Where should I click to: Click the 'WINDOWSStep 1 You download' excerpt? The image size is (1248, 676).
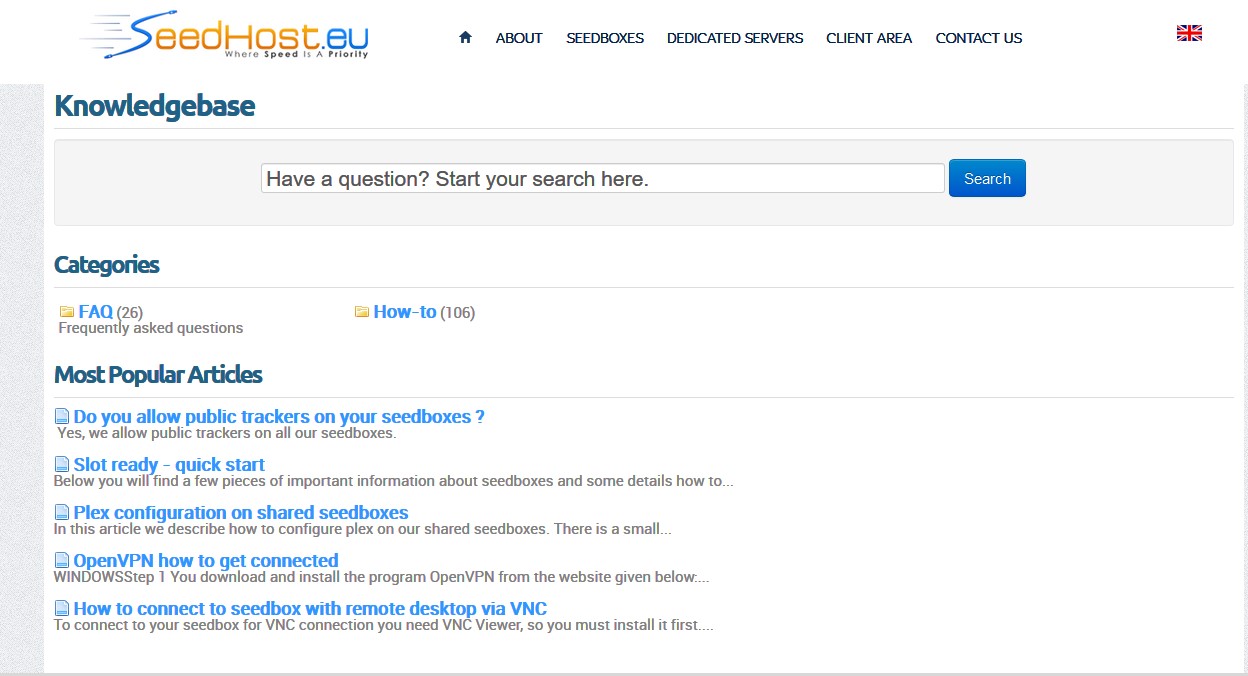pos(382,577)
